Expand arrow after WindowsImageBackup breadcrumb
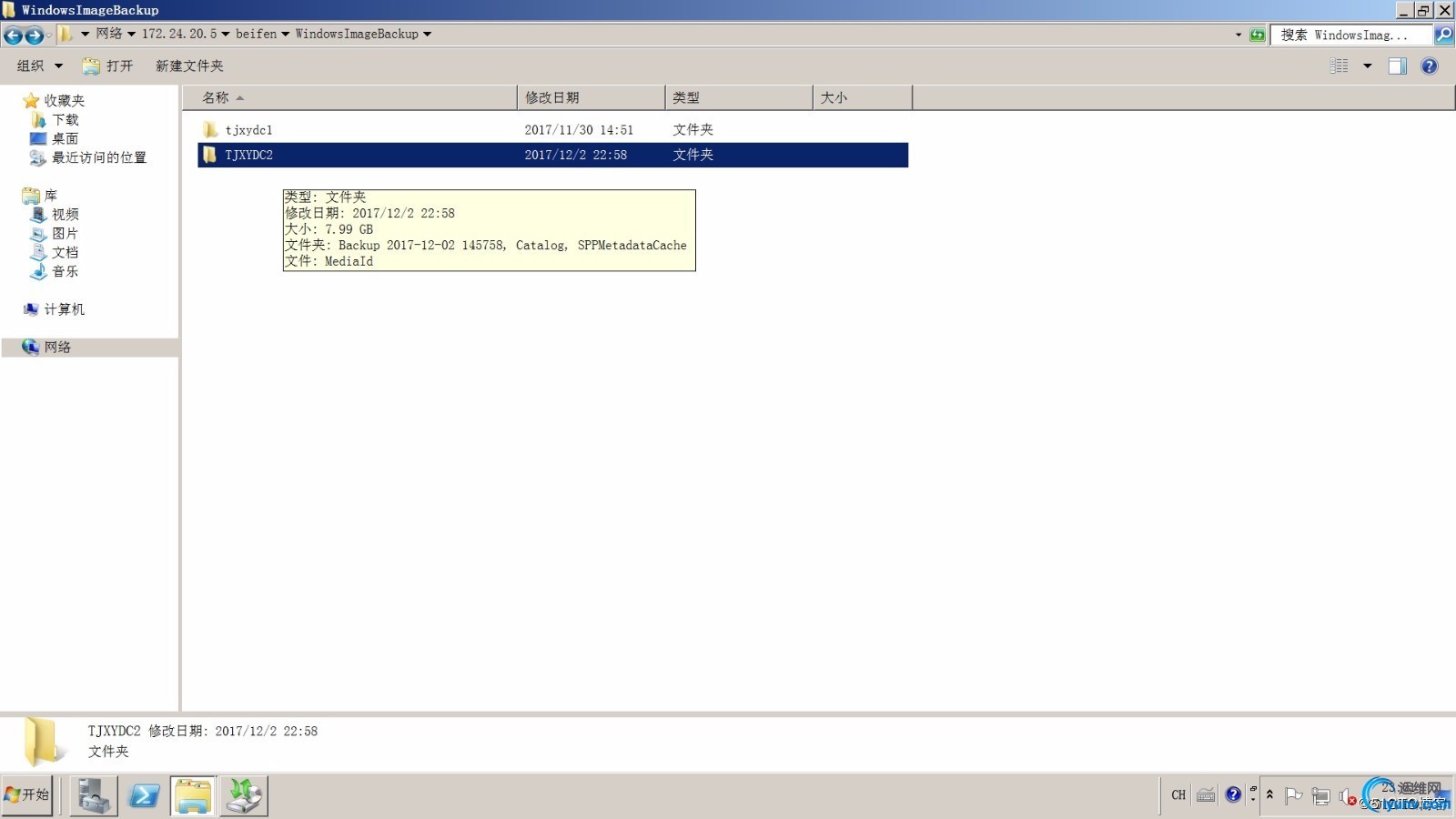 tap(427, 35)
